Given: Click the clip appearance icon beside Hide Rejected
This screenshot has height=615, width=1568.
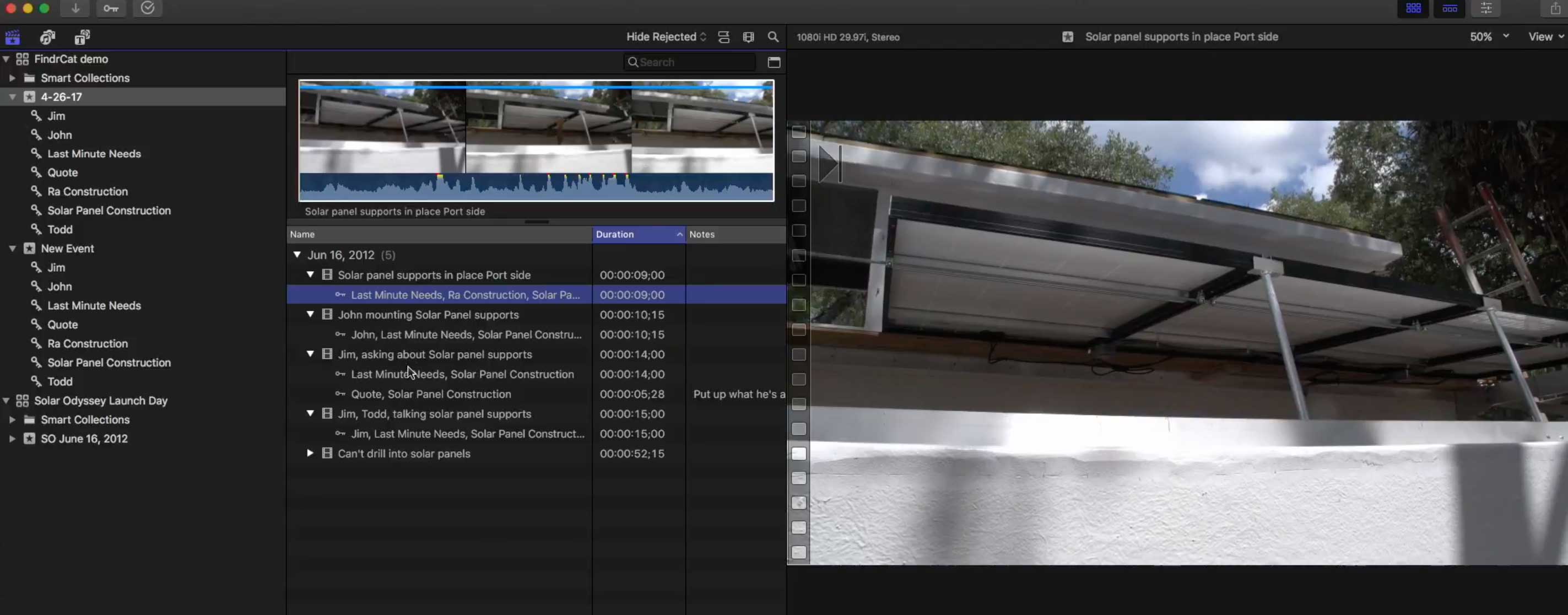Looking at the screenshot, I should [x=724, y=37].
